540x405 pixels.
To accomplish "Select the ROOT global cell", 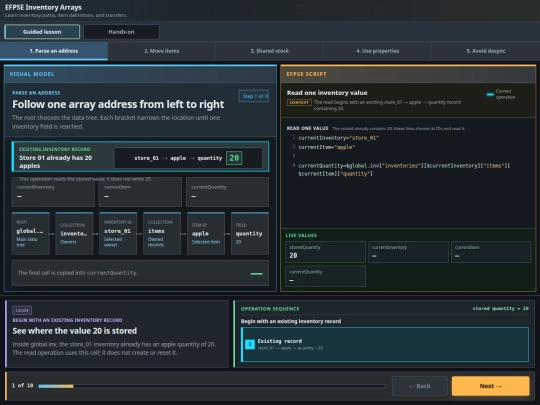I will pos(31,233).
